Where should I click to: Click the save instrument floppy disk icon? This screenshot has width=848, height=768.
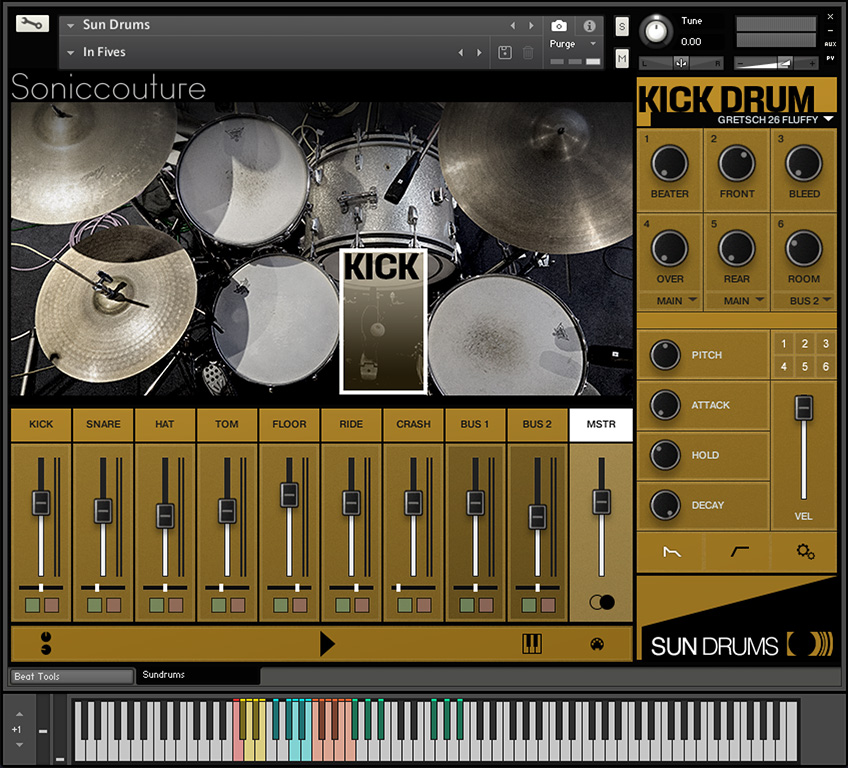click(x=505, y=52)
